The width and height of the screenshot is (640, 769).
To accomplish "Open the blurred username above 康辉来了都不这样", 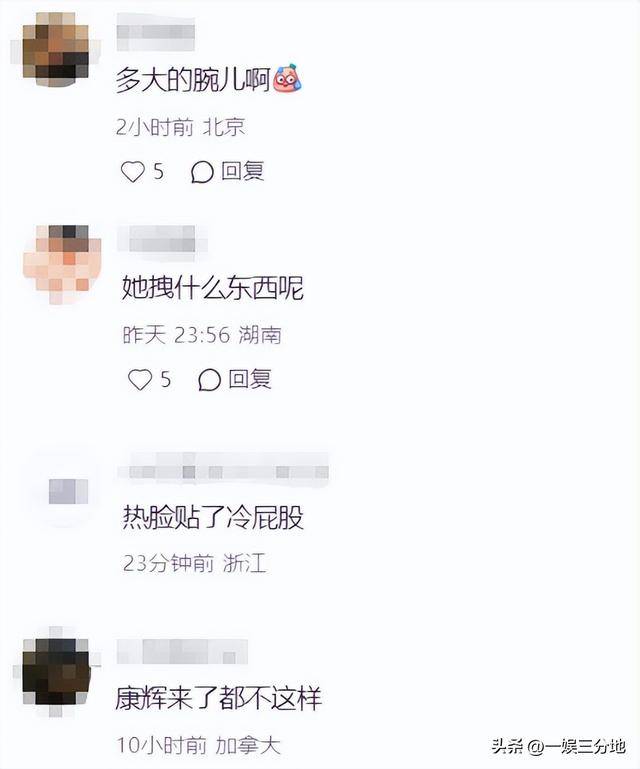I will (182, 651).
